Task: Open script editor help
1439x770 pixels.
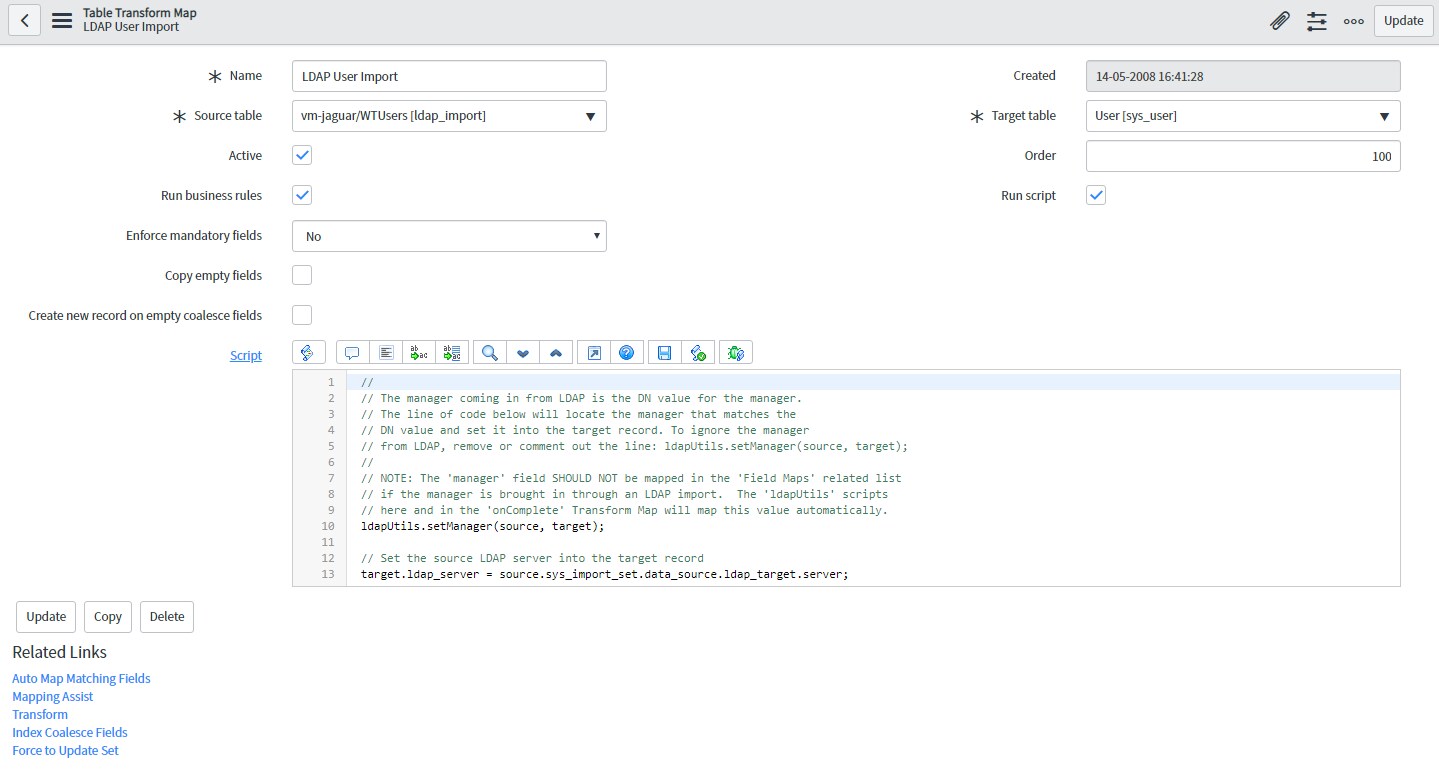Action: (x=626, y=352)
